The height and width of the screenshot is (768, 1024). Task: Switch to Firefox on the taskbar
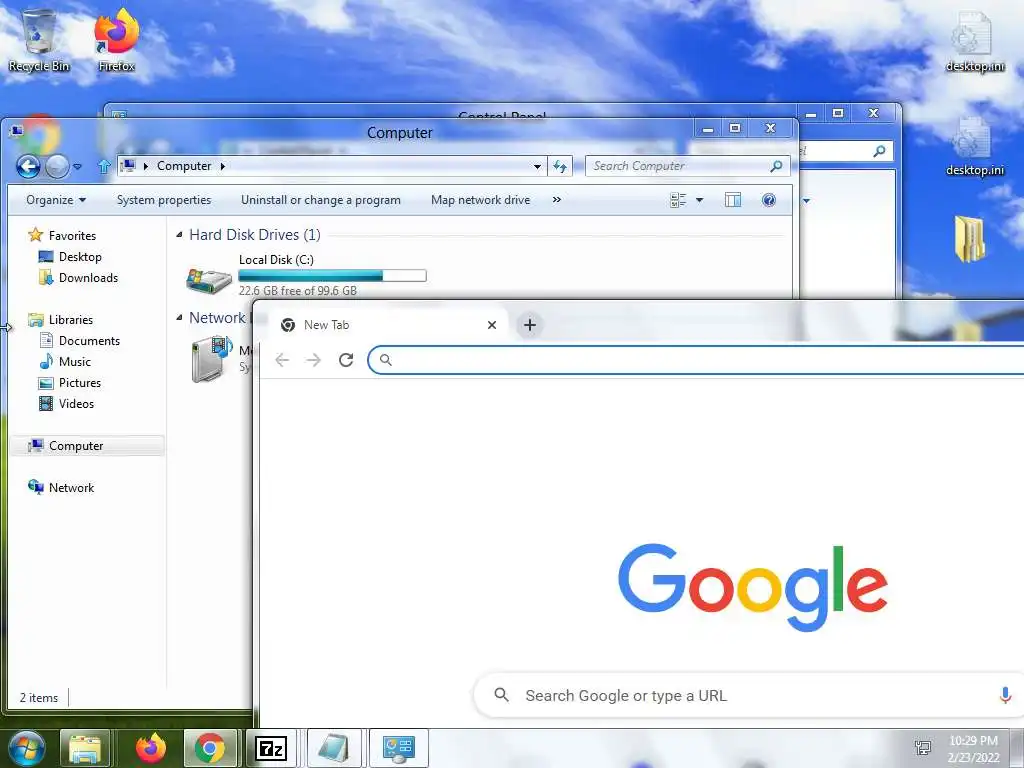[x=151, y=748]
